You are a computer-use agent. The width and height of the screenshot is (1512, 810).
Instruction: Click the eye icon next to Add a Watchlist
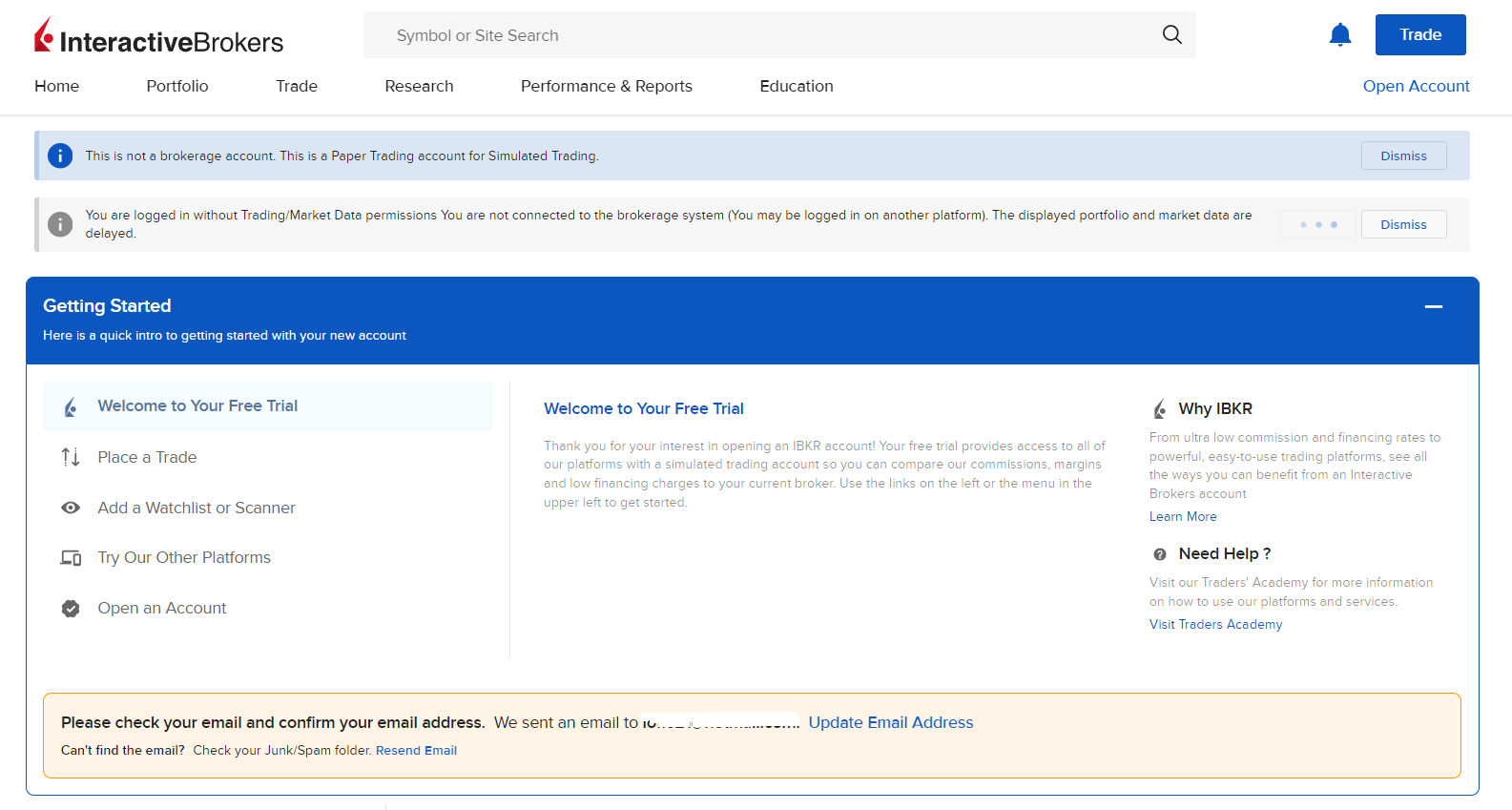click(71, 508)
